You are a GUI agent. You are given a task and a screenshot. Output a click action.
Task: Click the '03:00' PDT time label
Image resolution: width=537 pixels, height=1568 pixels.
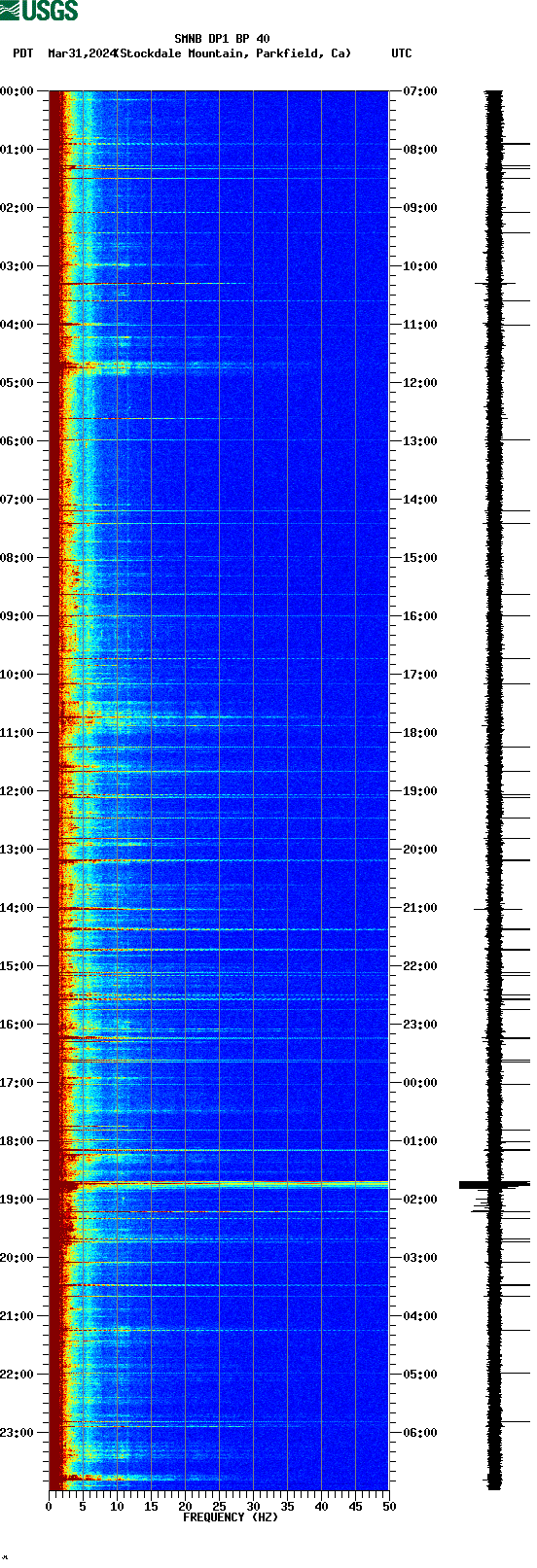(17, 266)
